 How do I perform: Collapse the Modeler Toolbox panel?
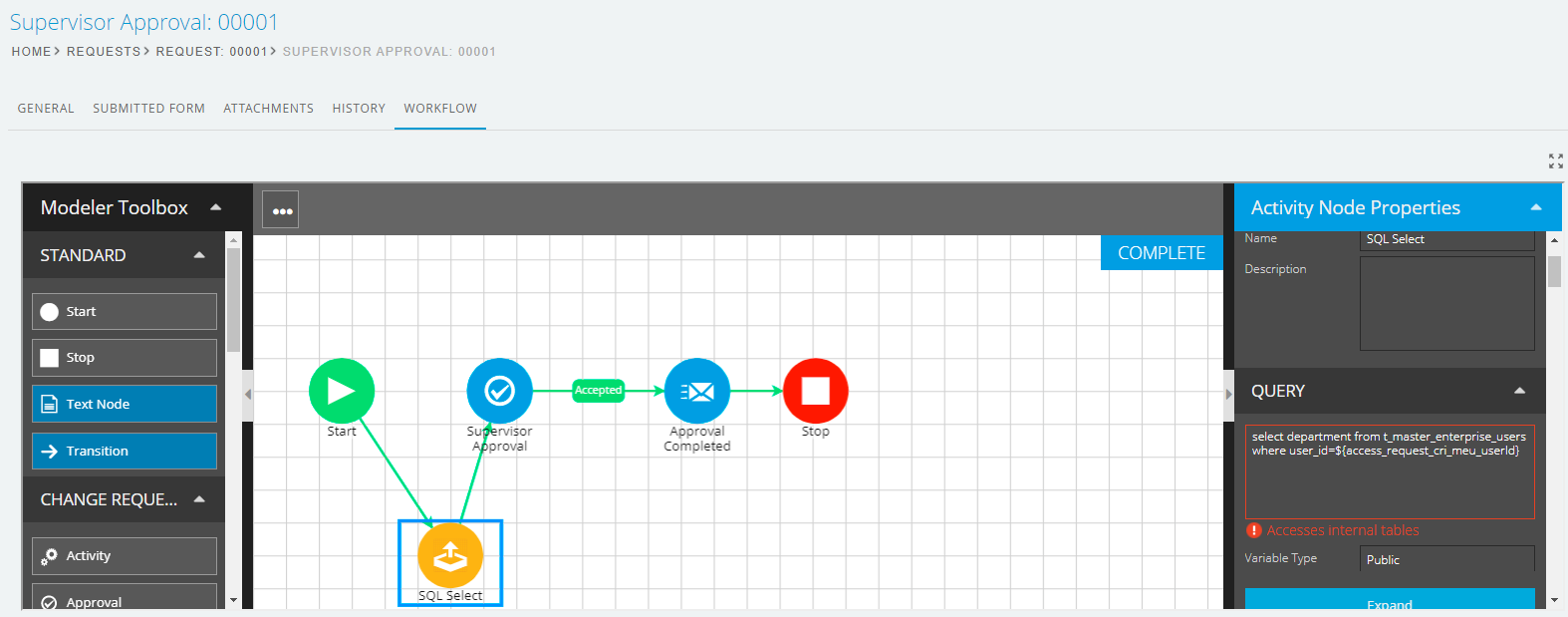click(x=215, y=207)
